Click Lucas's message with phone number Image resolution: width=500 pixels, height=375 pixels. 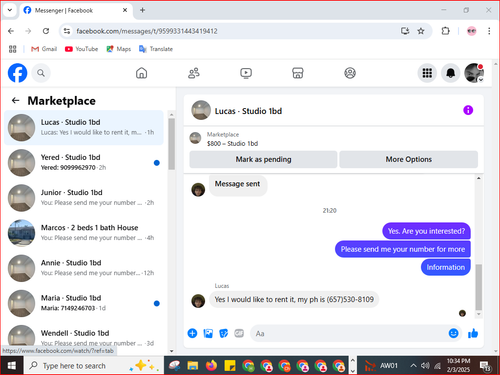[x=294, y=299]
